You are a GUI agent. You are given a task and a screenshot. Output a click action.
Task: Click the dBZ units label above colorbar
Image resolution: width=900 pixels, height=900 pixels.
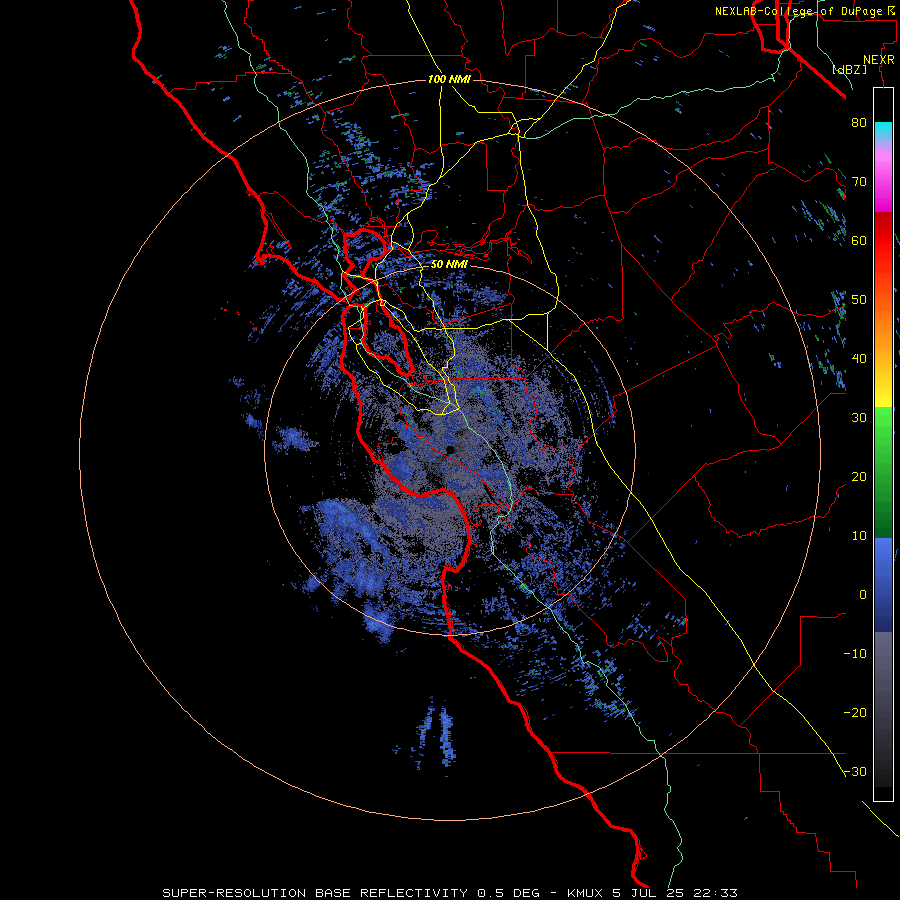point(849,69)
